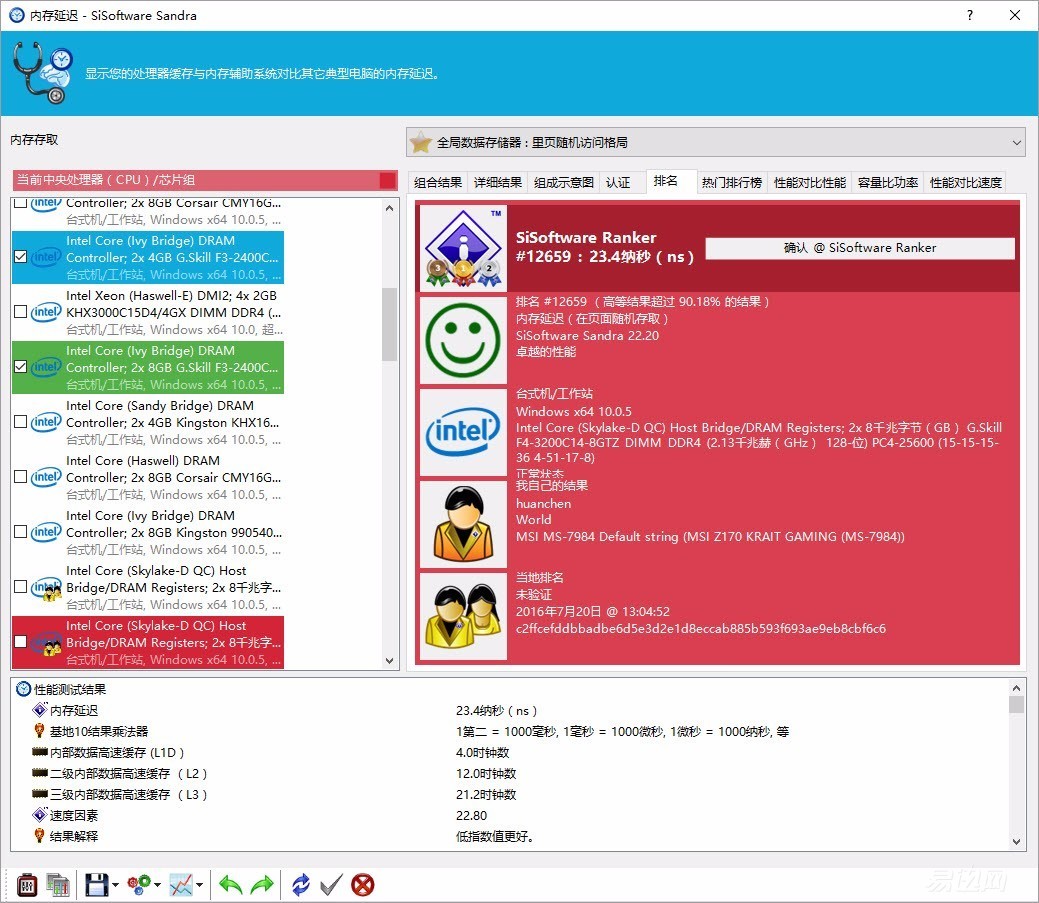Switch to the 组成示意图 tab

point(564,182)
